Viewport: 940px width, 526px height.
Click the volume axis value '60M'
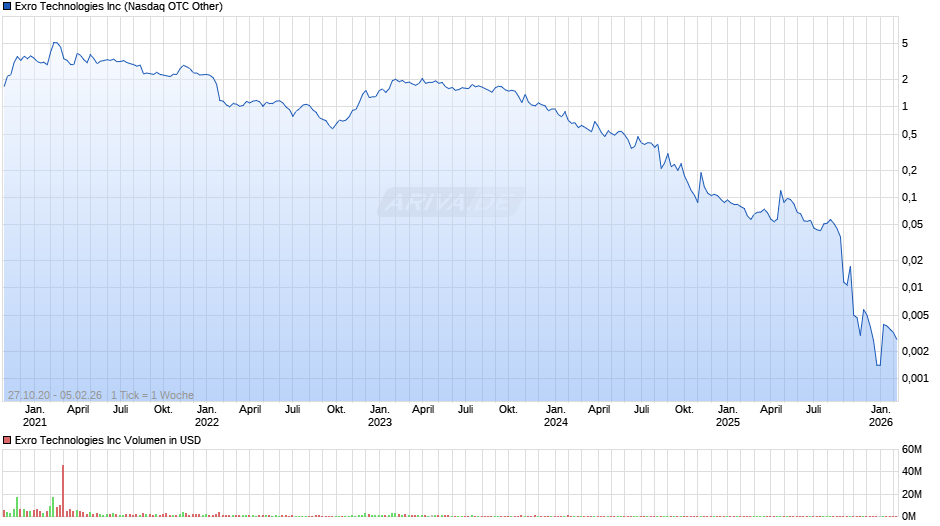coord(912,449)
